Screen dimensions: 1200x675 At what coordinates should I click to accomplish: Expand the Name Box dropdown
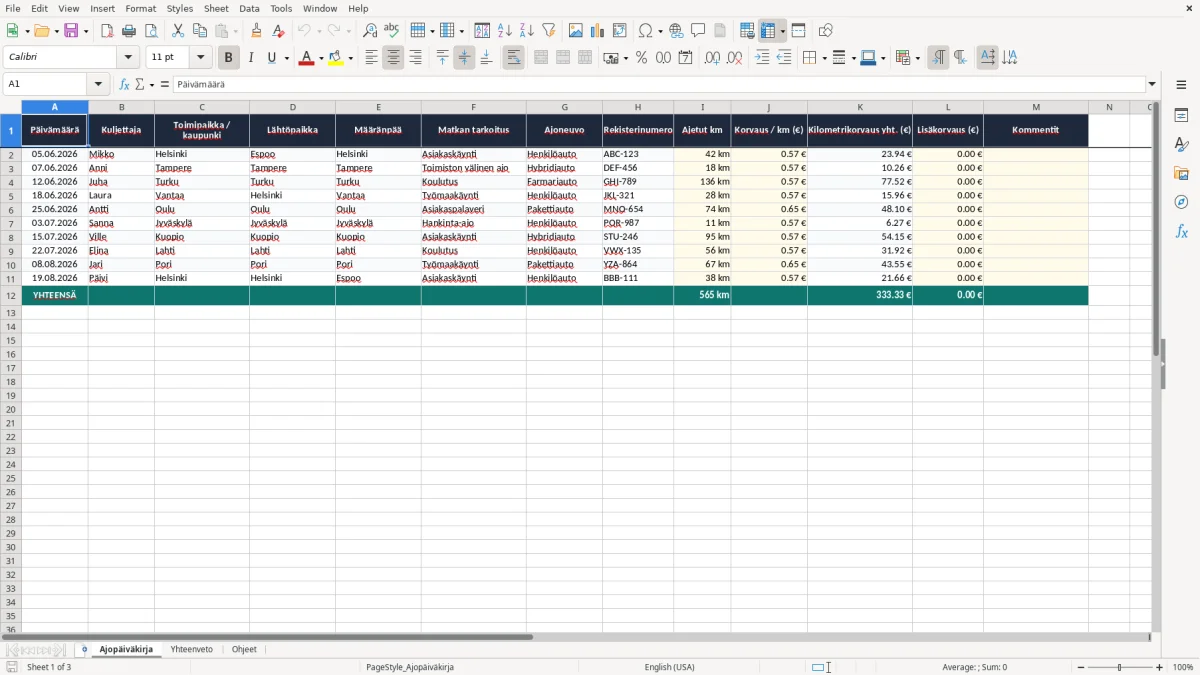coord(98,85)
